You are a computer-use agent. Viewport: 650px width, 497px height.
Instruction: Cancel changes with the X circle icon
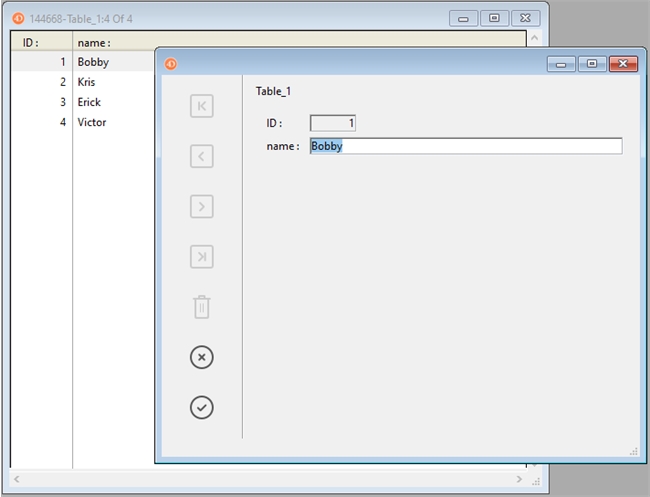coord(201,357)
